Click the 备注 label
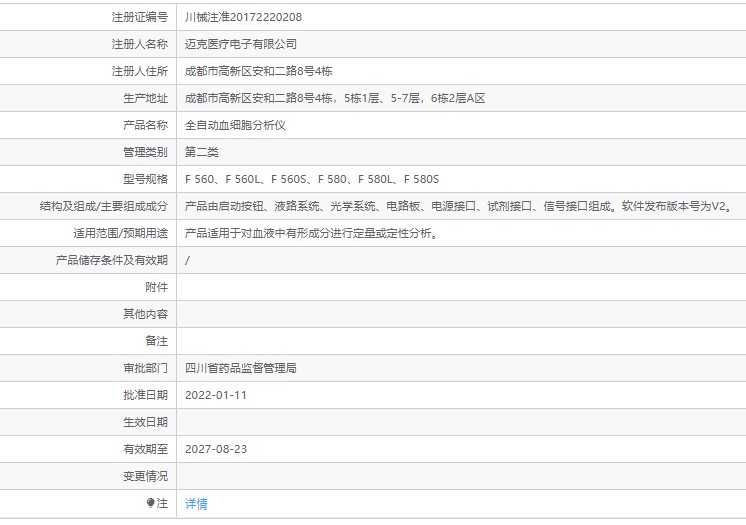This screenshot has width=746, height=525. tap(157, 341)
